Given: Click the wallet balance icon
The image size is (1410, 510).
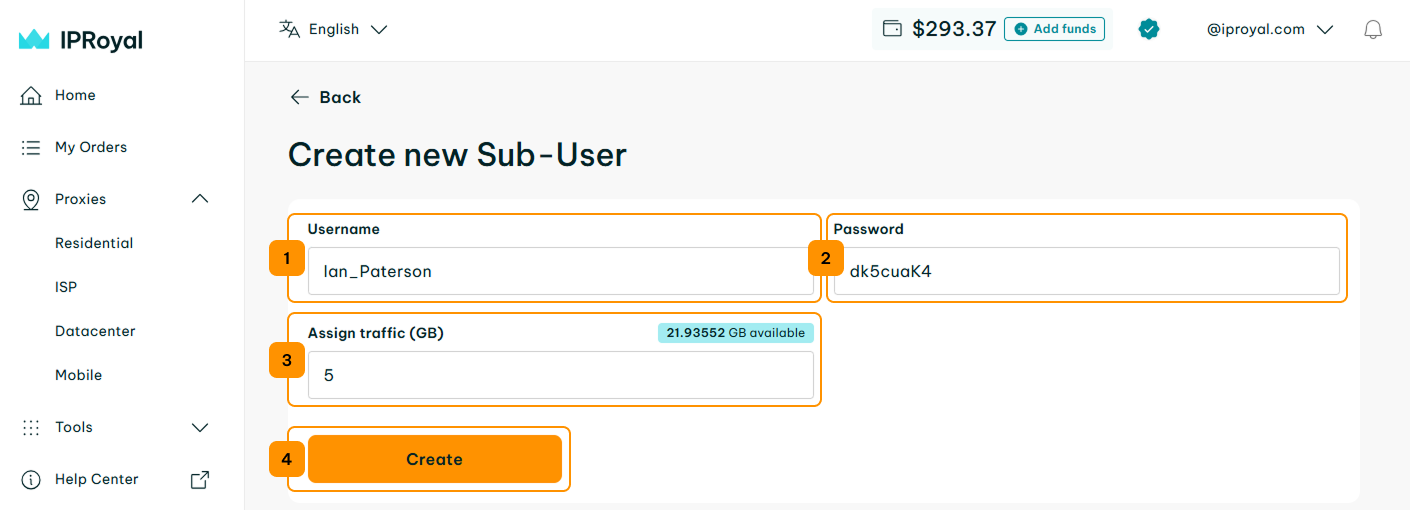Looking at the screenshot, I should pyautogui.click(x=892, y=29).
